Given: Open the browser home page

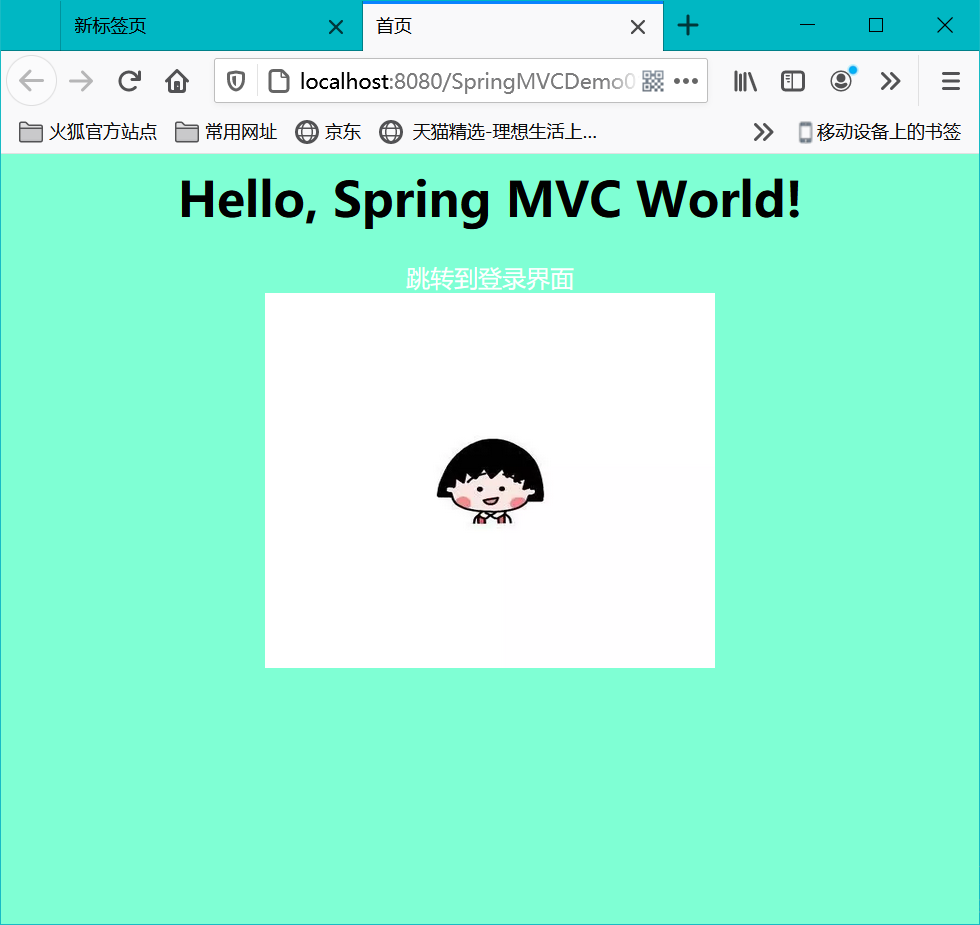Looking at the screenshot, I should [x=177, y=81].
